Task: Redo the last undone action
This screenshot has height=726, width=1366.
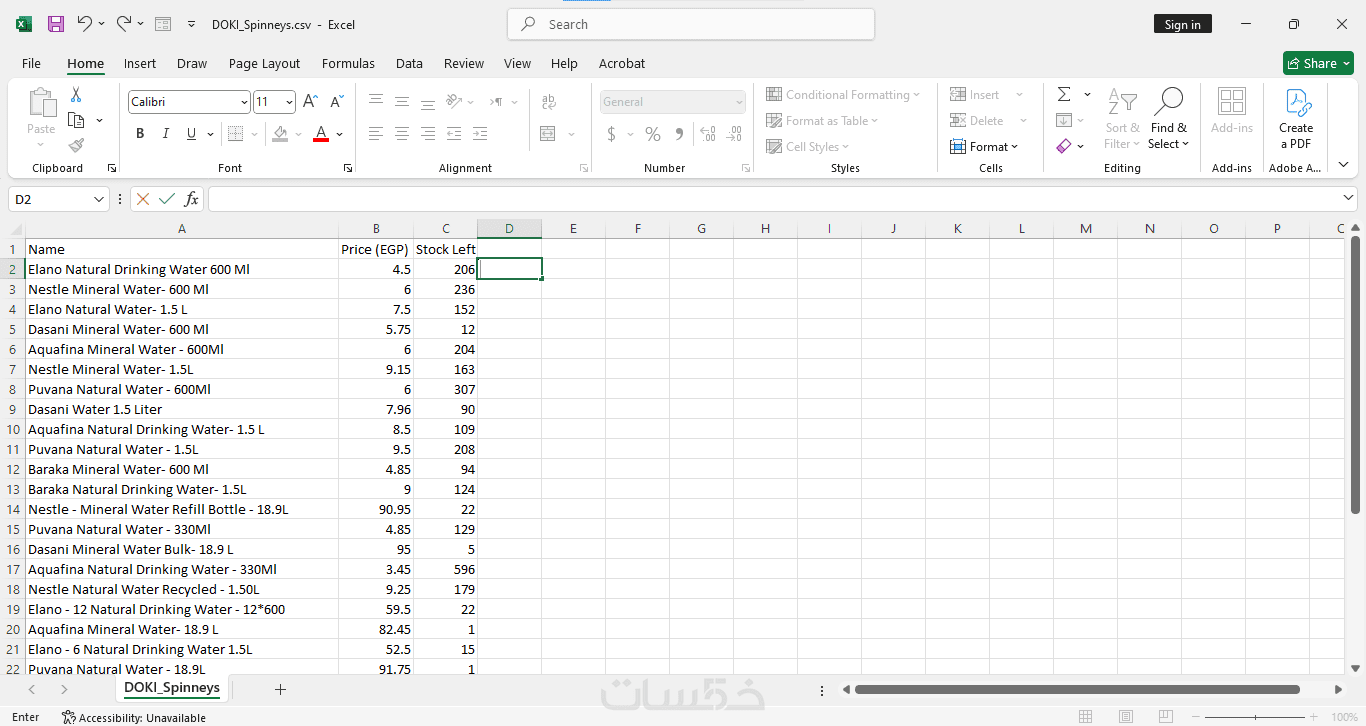Action: 124,24
